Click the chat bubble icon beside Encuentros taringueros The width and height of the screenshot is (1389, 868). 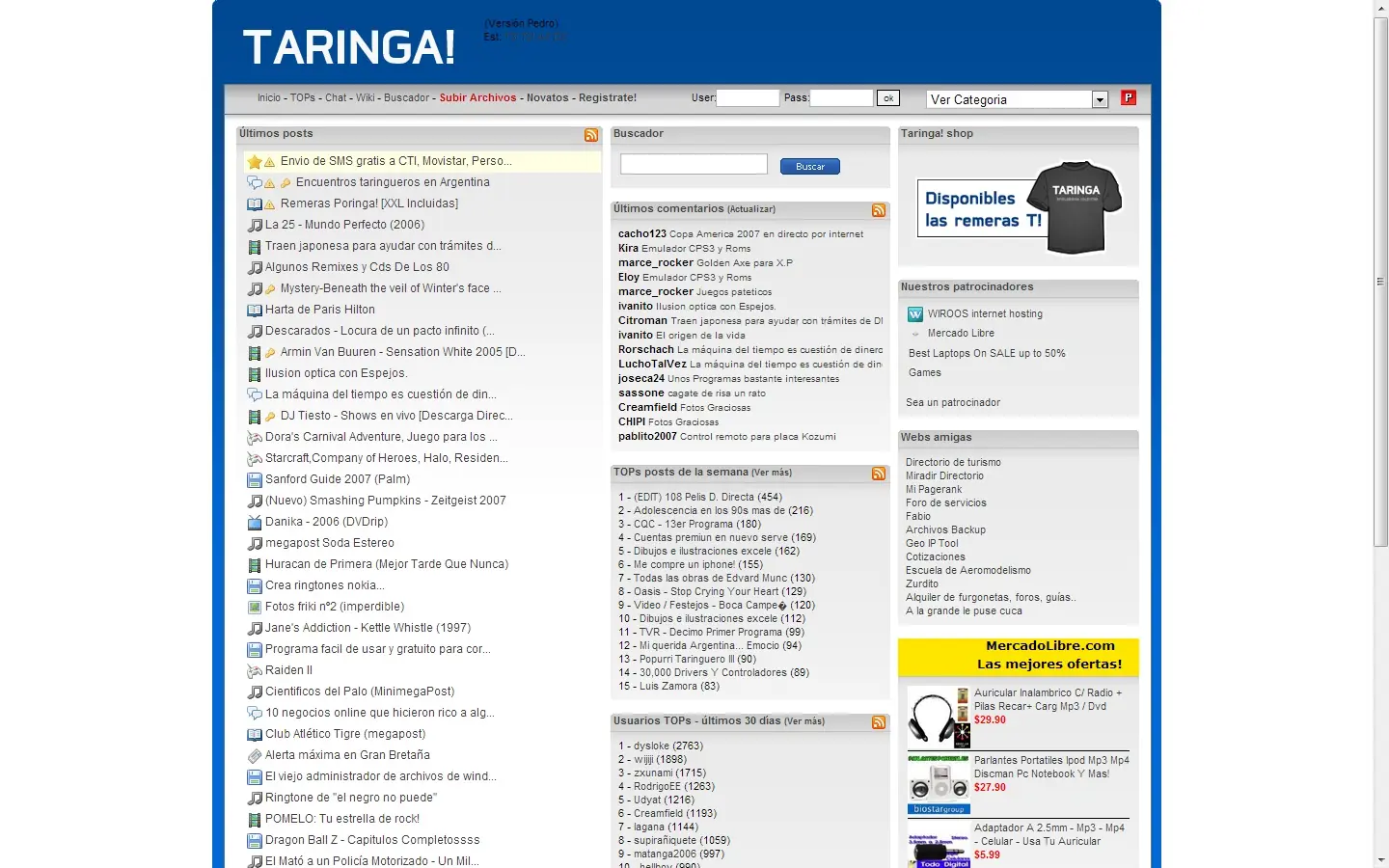coord(255,183)
